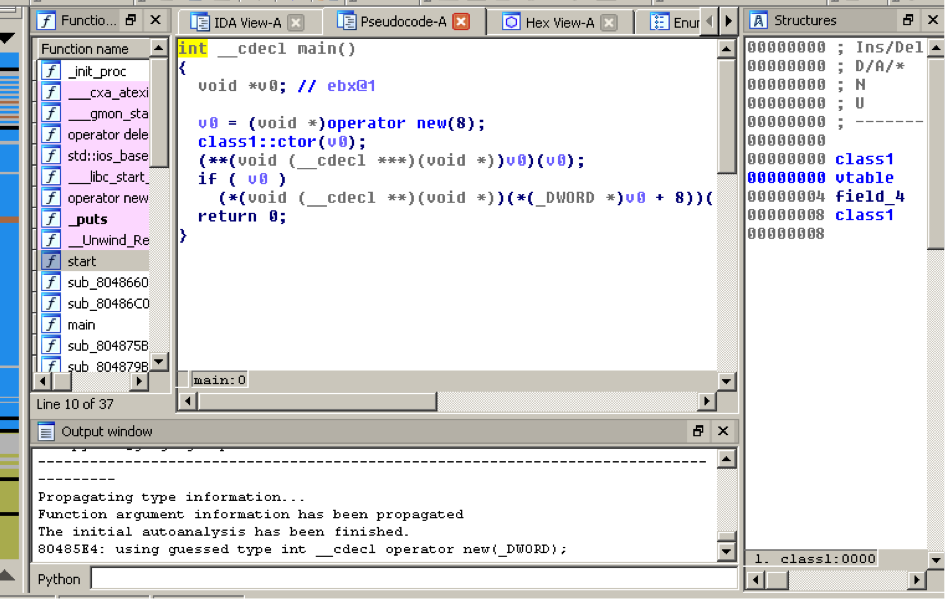Open the partially visible Enums tab
945x599 pixels.
[675, 23]
